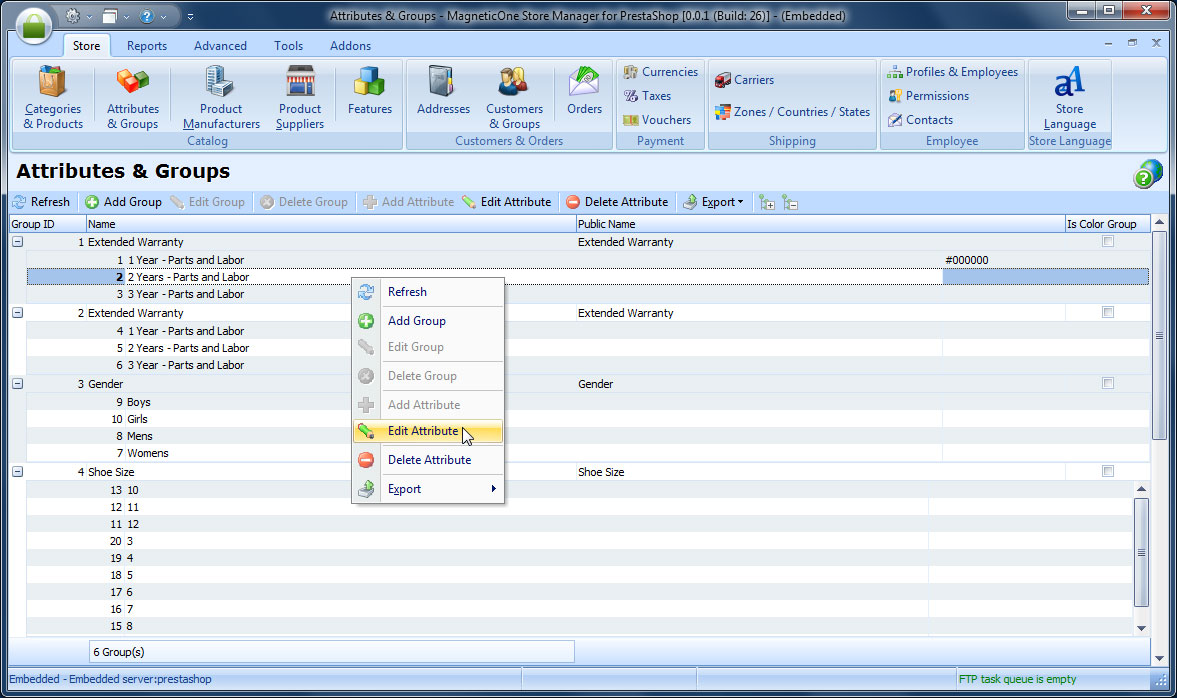
Task: Open Zones / Countries / States
Action: (792, 112)
